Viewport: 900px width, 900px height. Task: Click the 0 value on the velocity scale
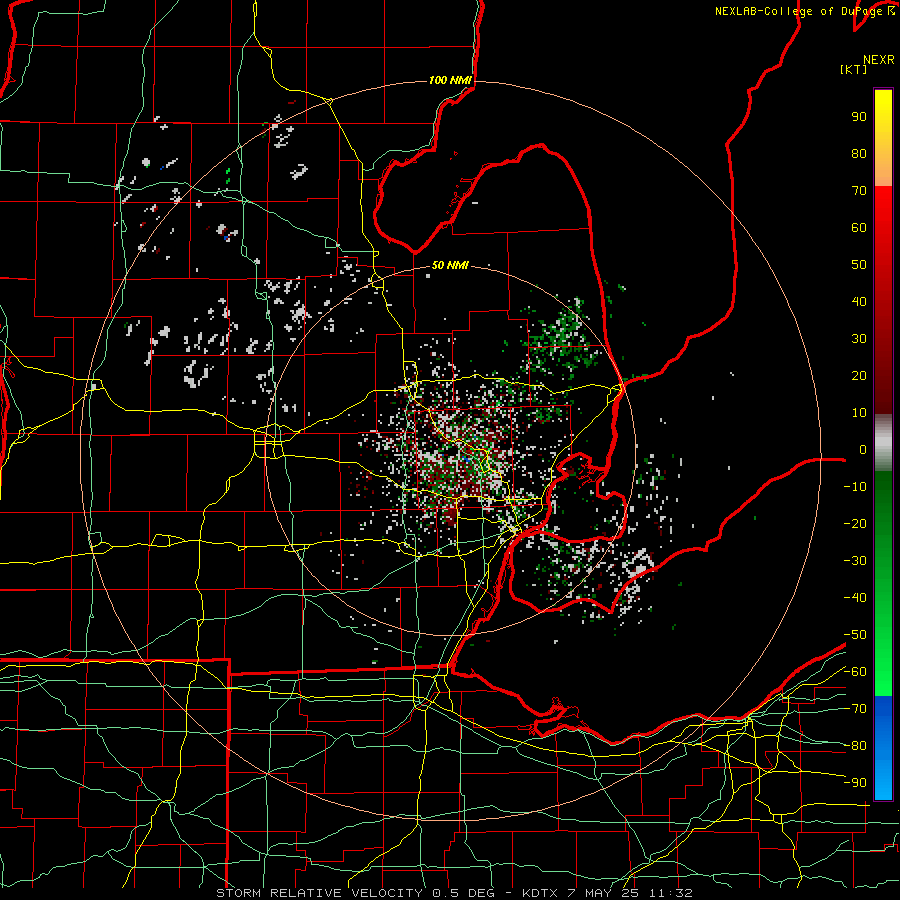point(863,449)
